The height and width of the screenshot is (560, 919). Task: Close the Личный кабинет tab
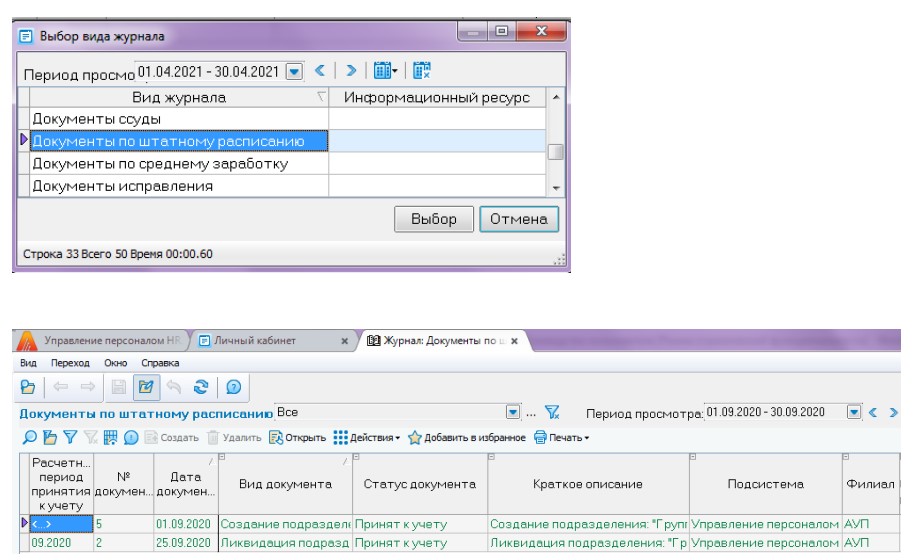click(x=345, y=341)
